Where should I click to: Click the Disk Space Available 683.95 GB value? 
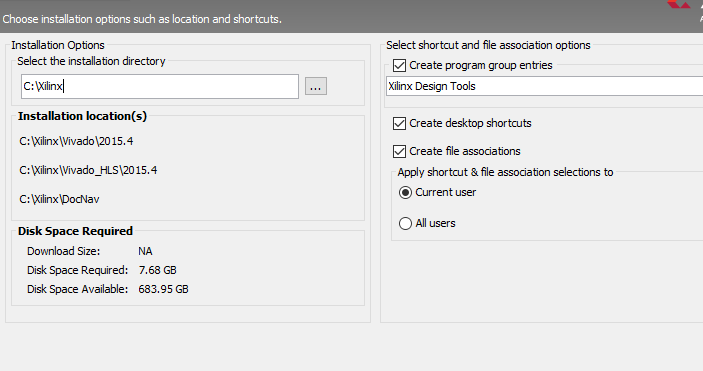pos(163,289)
